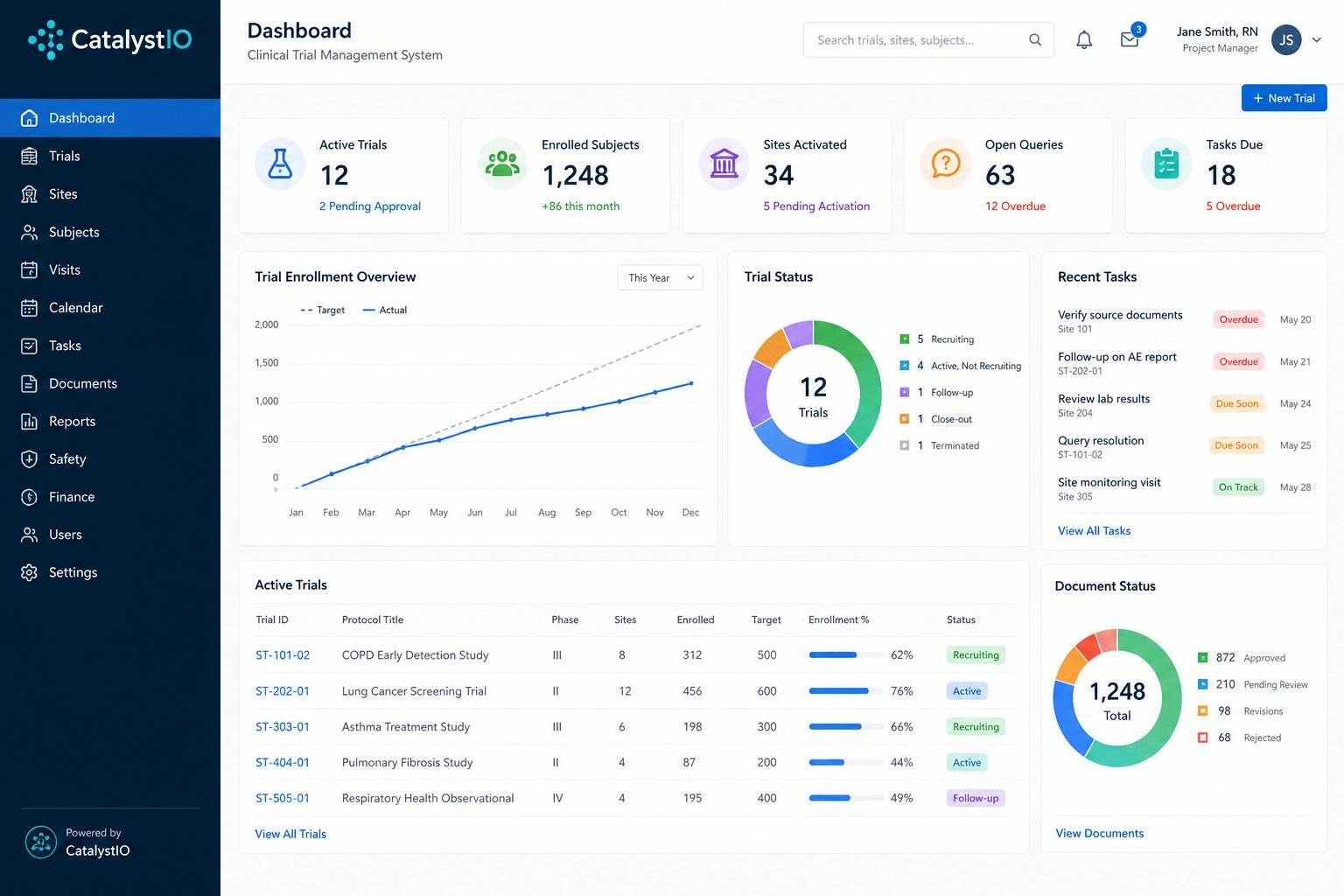Screen dimensions: 1344x896
Task: Click the On Track status badge
Action: click(1238, 487)
